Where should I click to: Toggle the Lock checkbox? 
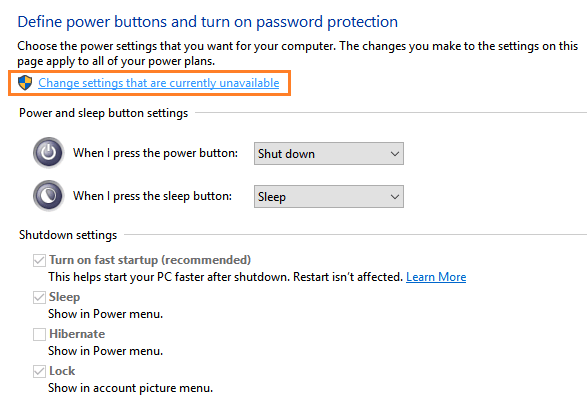tap(39, 371)
